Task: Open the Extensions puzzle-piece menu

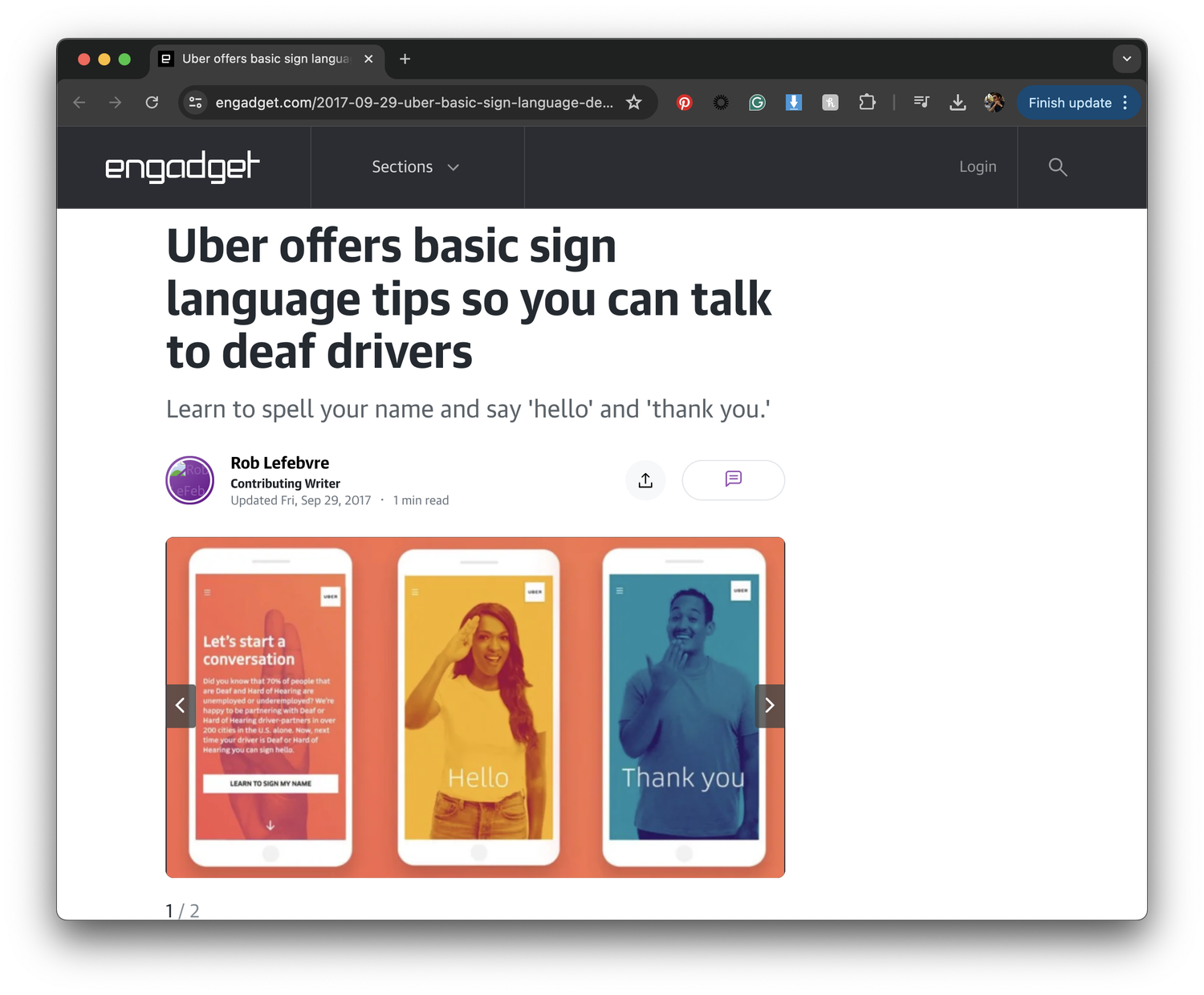Action: [x=867, y=103]
